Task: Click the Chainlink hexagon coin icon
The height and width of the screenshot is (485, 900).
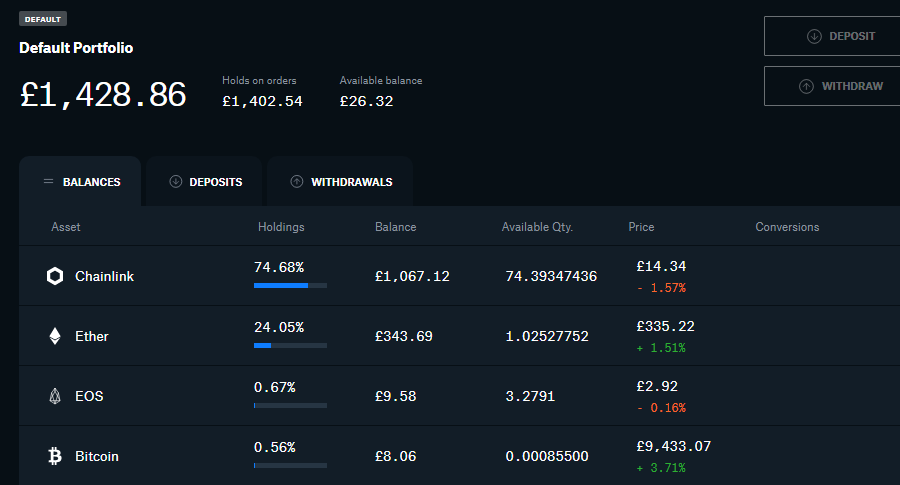Action: pyautogui.click(x=55, y=276)
